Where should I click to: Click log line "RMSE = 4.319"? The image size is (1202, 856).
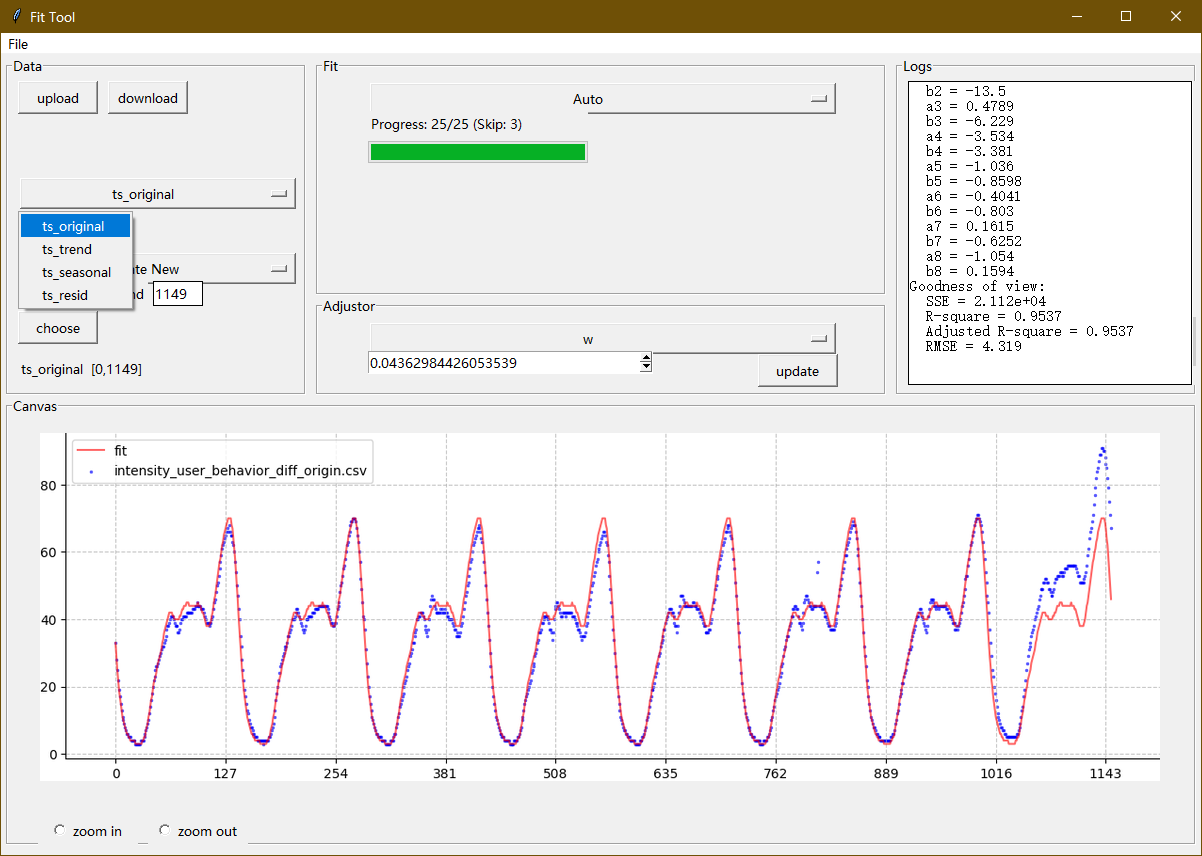pos(975,346)
